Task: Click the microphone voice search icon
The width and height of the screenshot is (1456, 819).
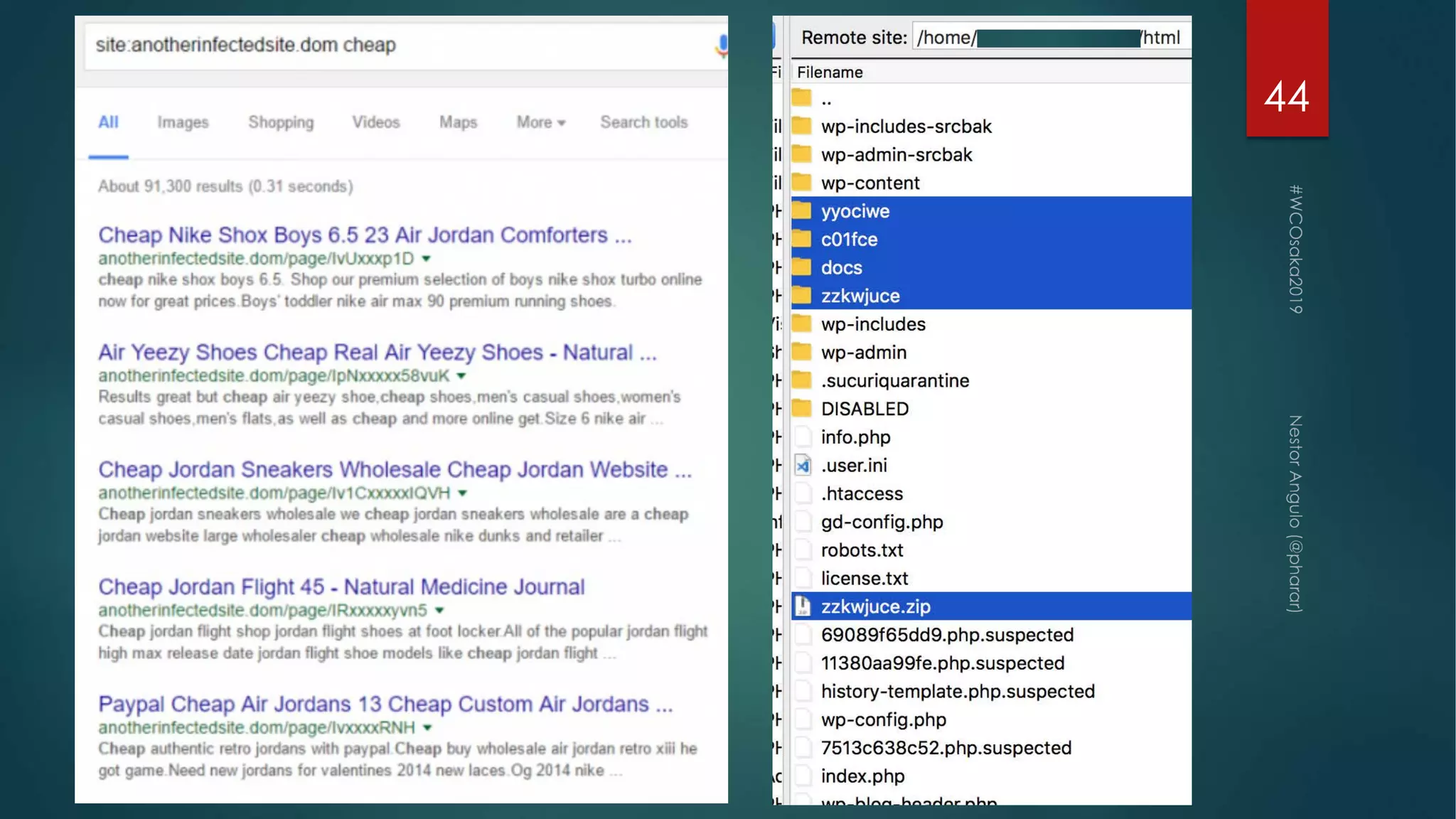Action: point(721,45)
